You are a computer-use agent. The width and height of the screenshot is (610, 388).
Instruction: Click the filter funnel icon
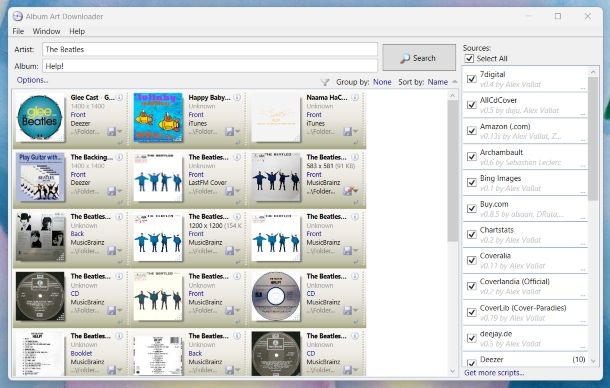pos(325,82)
